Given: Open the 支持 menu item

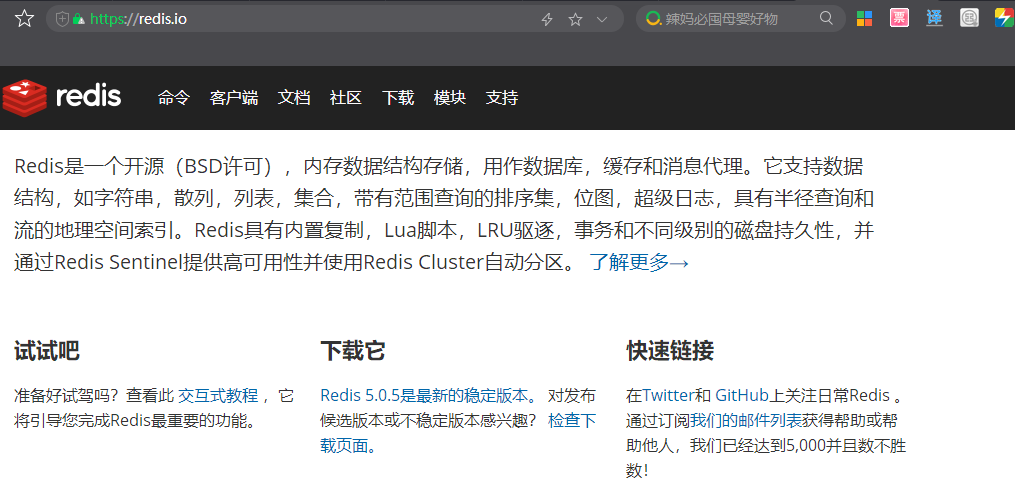Looking at the screenshot, I should pos(502,98).
